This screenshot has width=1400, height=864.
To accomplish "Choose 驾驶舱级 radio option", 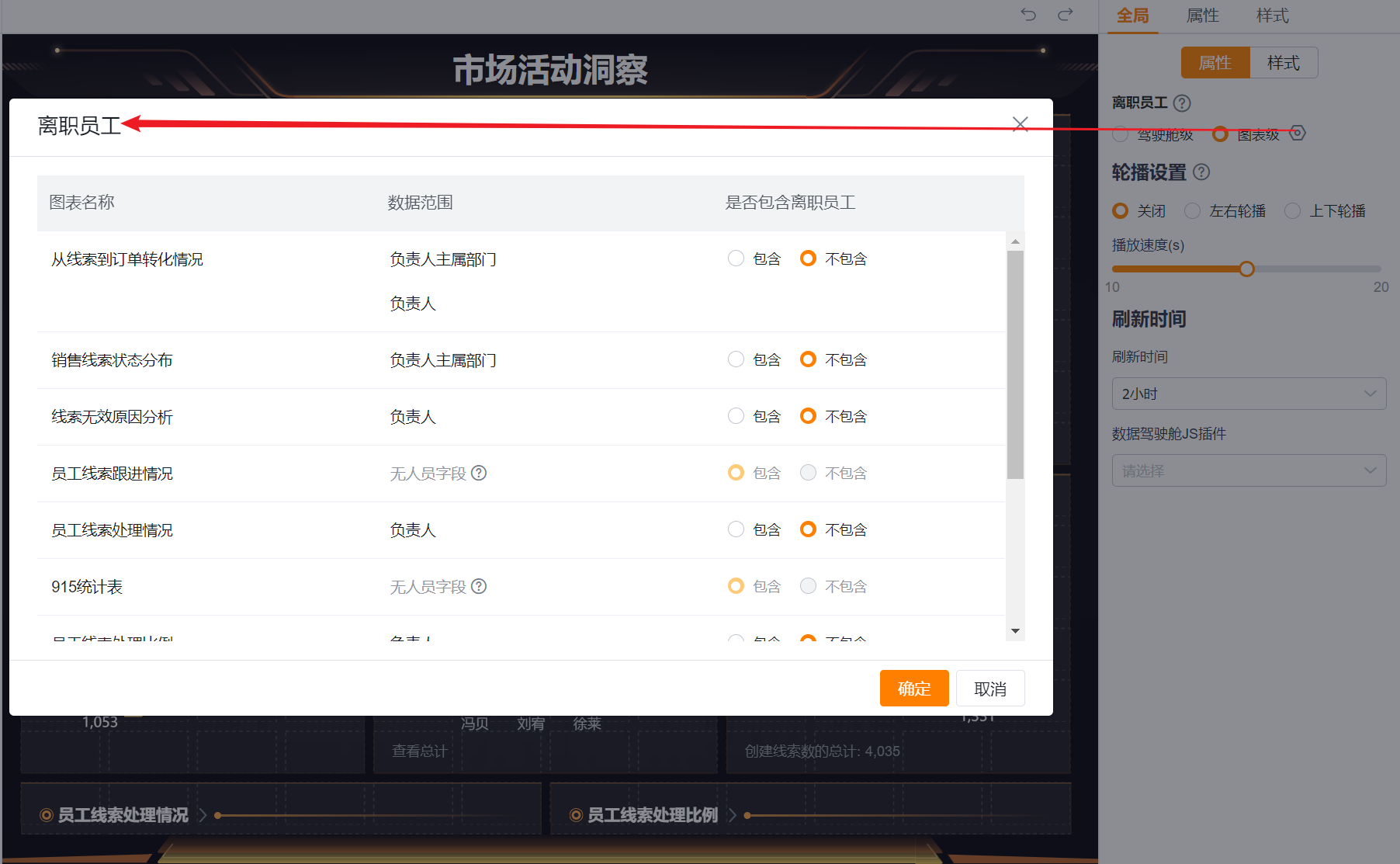I will [1121, 134].
